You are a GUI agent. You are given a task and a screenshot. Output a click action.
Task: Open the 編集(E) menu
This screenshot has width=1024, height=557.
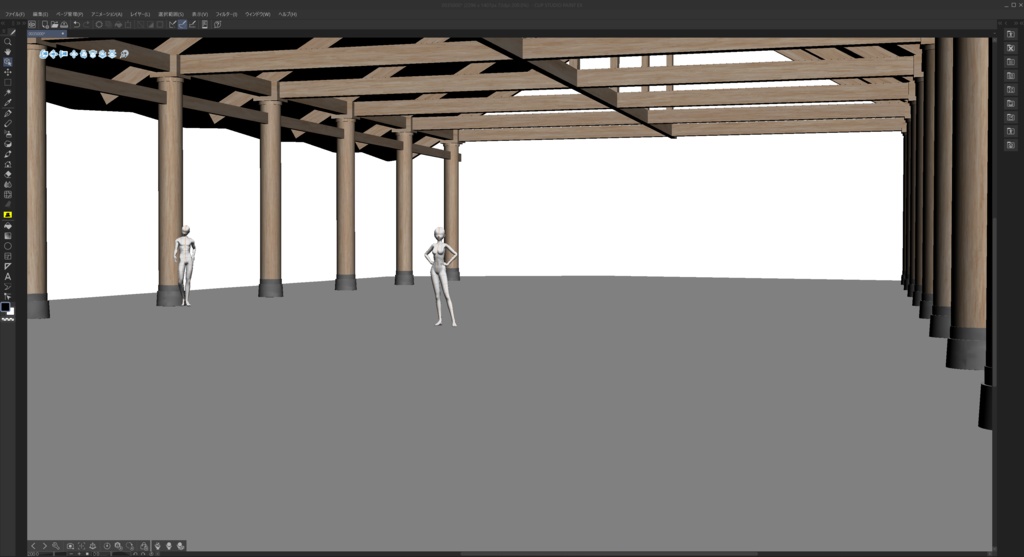[x=40, y=14]
